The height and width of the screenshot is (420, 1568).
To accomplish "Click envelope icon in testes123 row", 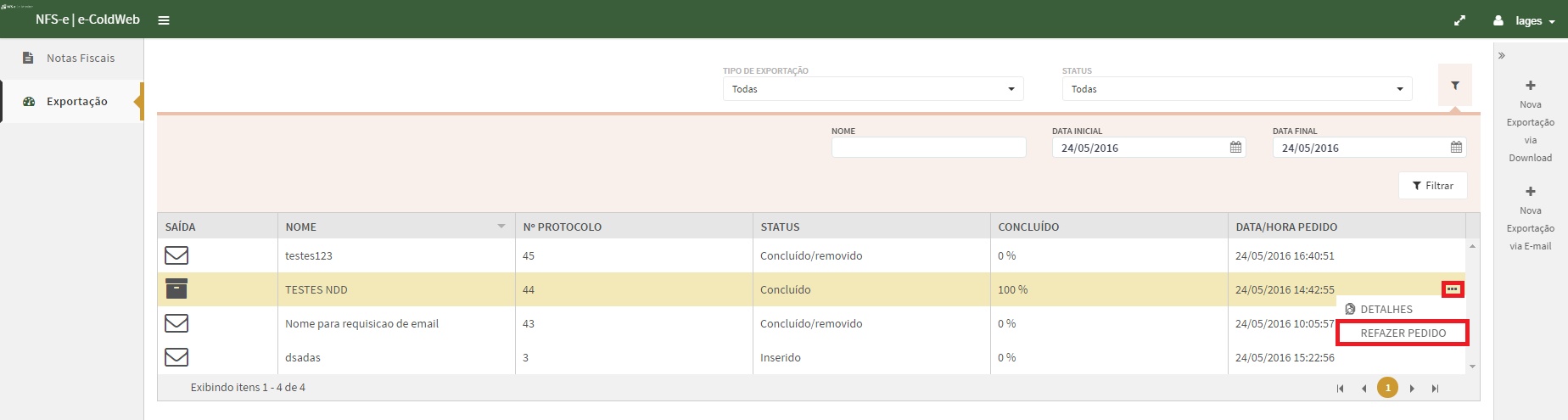I will (x=176, y=255).
